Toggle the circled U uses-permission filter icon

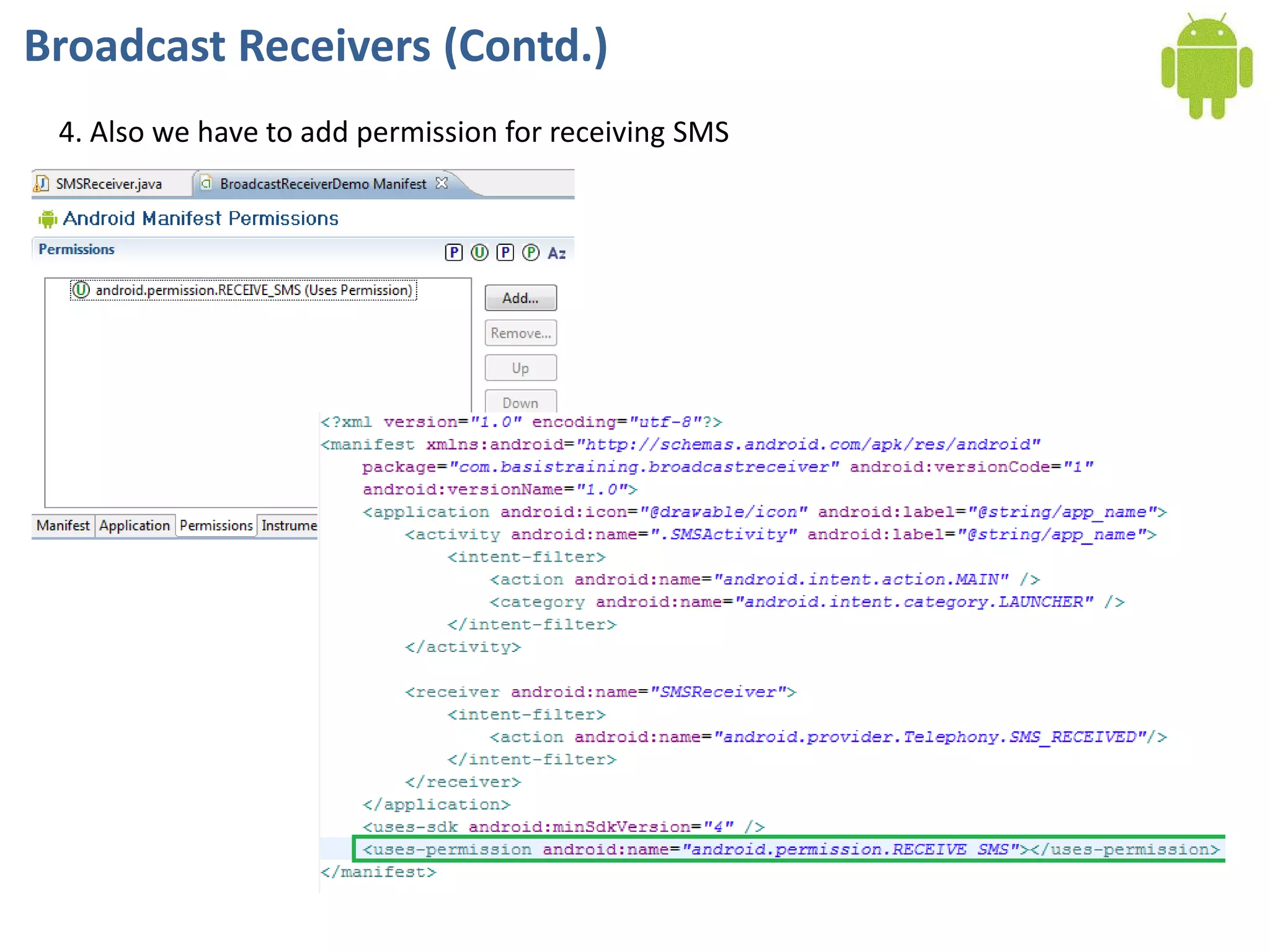(479, 252)
